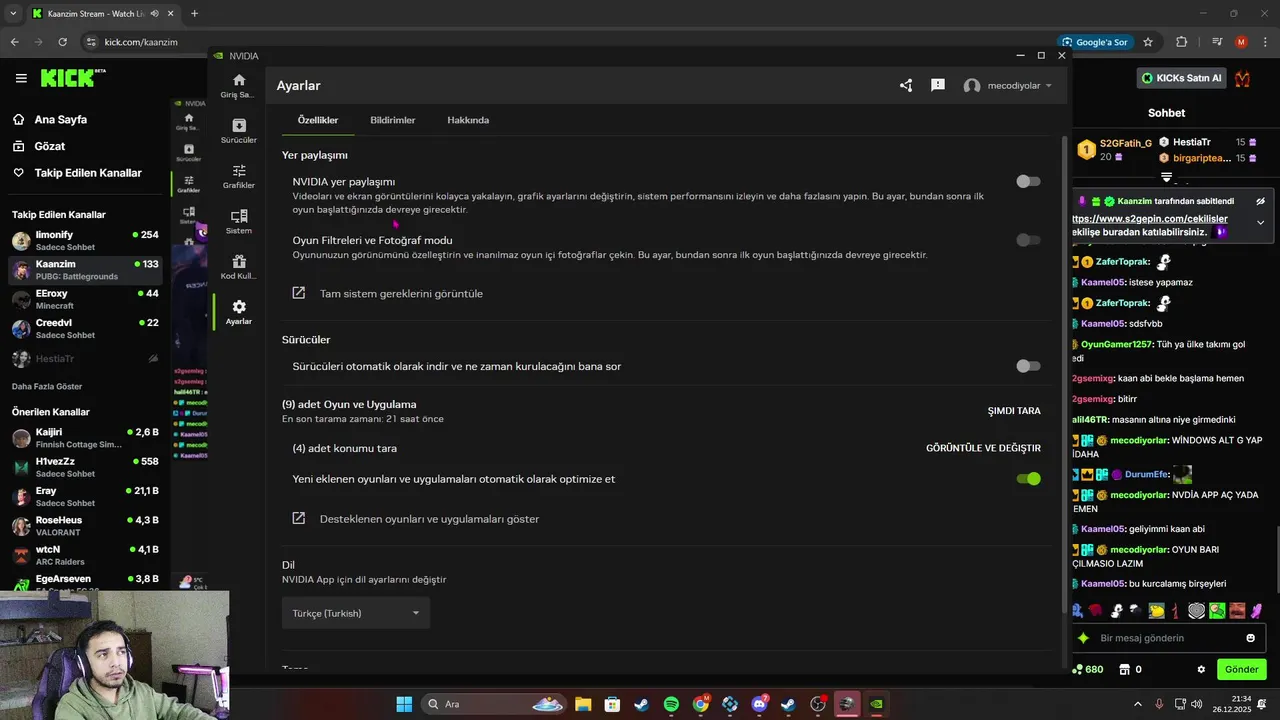This screenshot has width=1280, height=720.
Task: Unpin the pinned chat message icon
Action: click(x=1260, y=201)
